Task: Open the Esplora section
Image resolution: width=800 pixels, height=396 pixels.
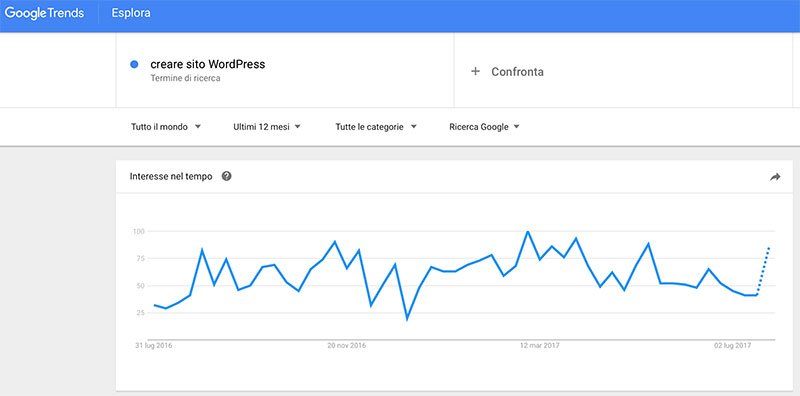Action: click(131, 13)
